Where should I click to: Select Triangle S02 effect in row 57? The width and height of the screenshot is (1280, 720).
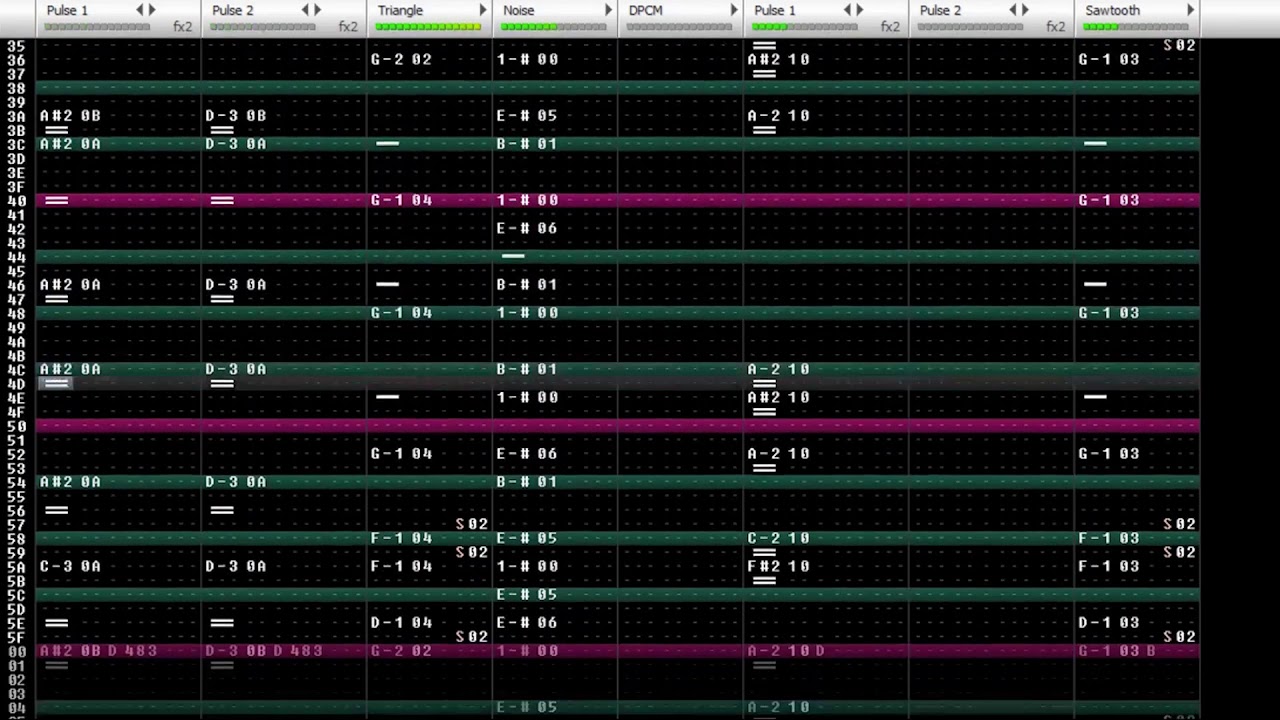click(472, 524)
